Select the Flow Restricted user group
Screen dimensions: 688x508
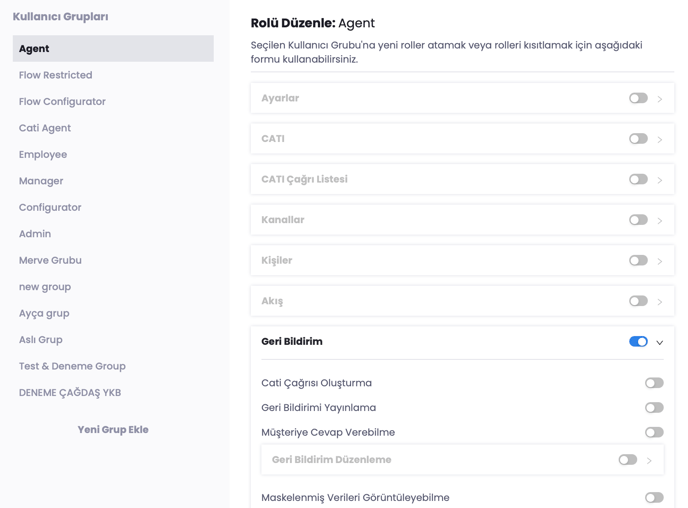click(56, 75)
